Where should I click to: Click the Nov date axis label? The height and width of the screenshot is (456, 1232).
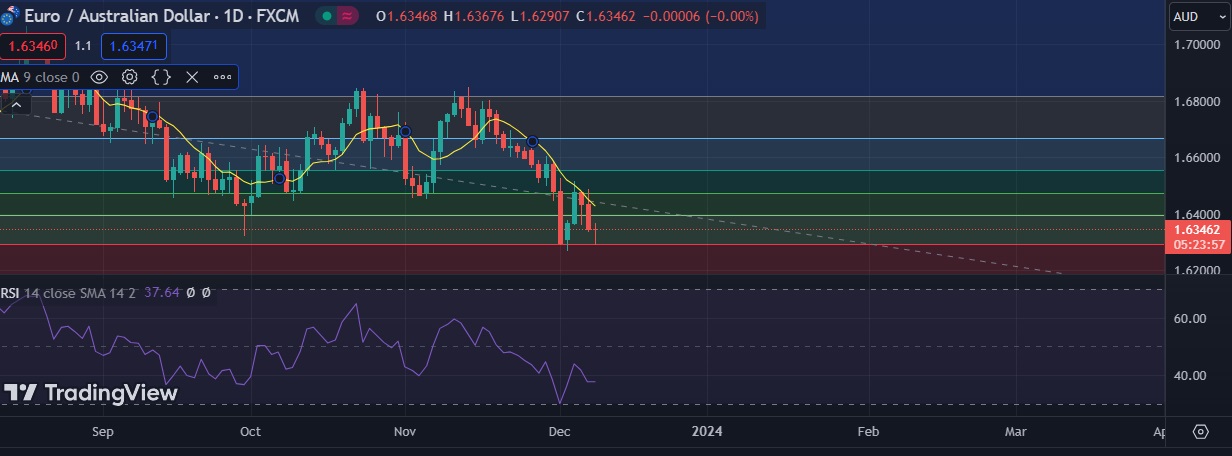[405, 432]
